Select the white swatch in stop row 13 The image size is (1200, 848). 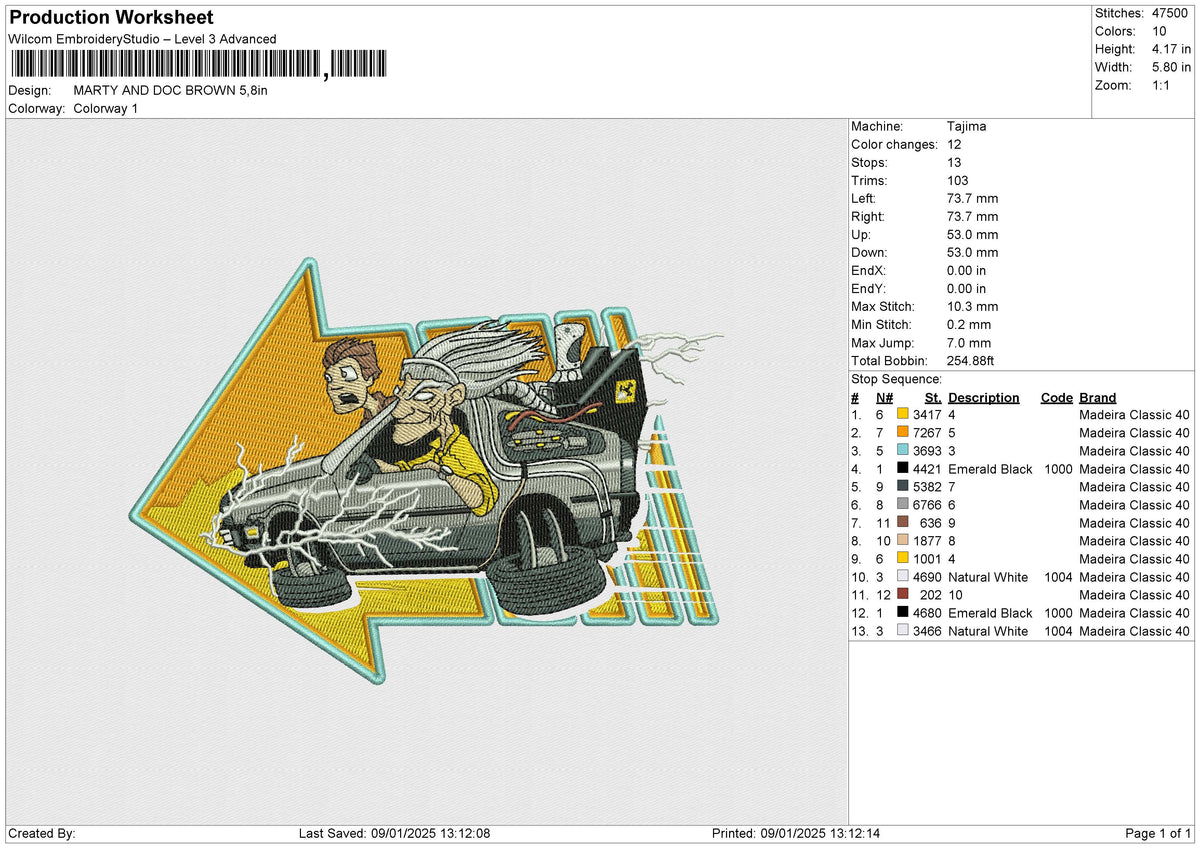[x=903, y=630]
